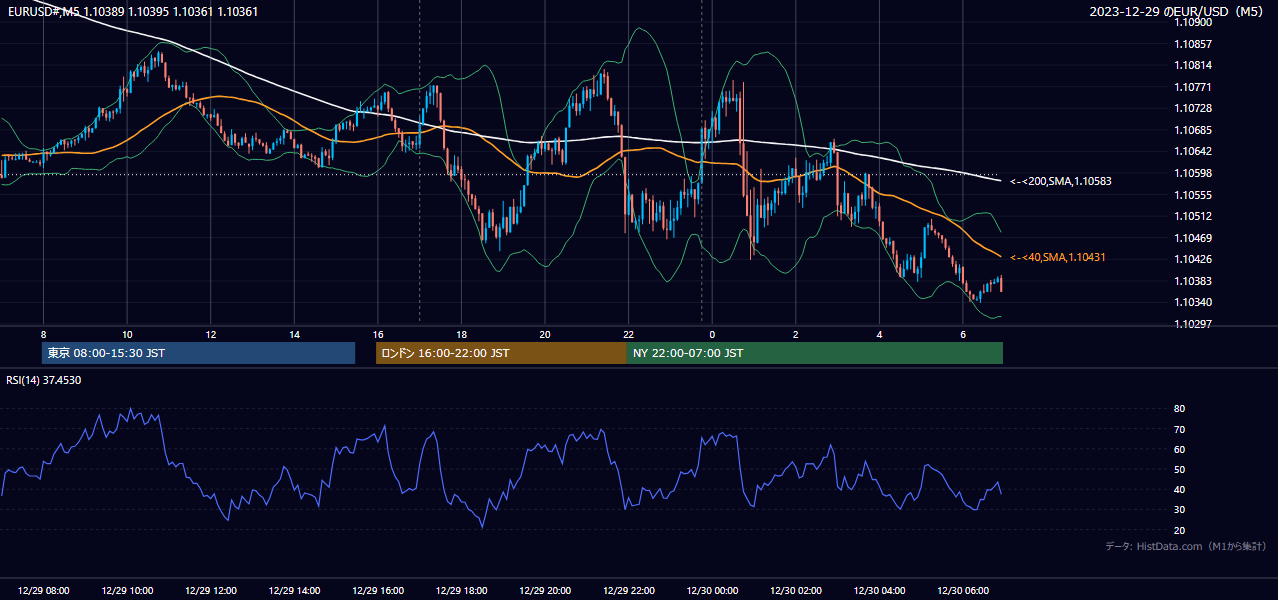Click price axis value 1.10642
Image resolution: width=1278 pixels, height=600 pixels.
(1194, 151)
